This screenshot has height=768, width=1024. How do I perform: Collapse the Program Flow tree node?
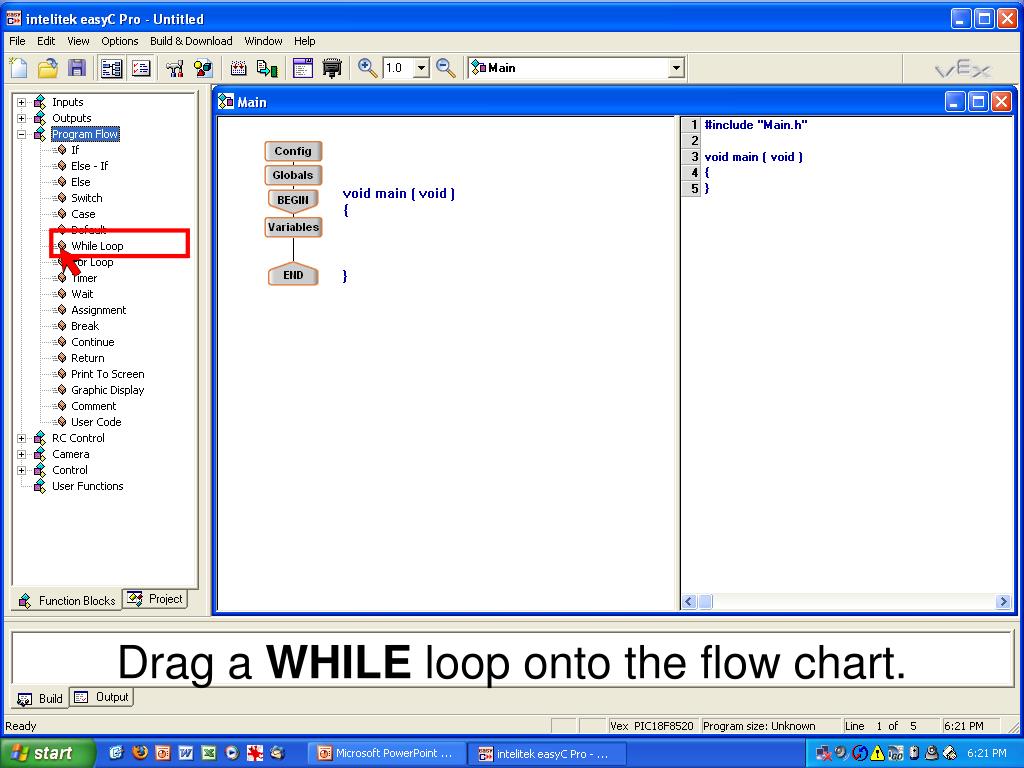click(22, 135)
